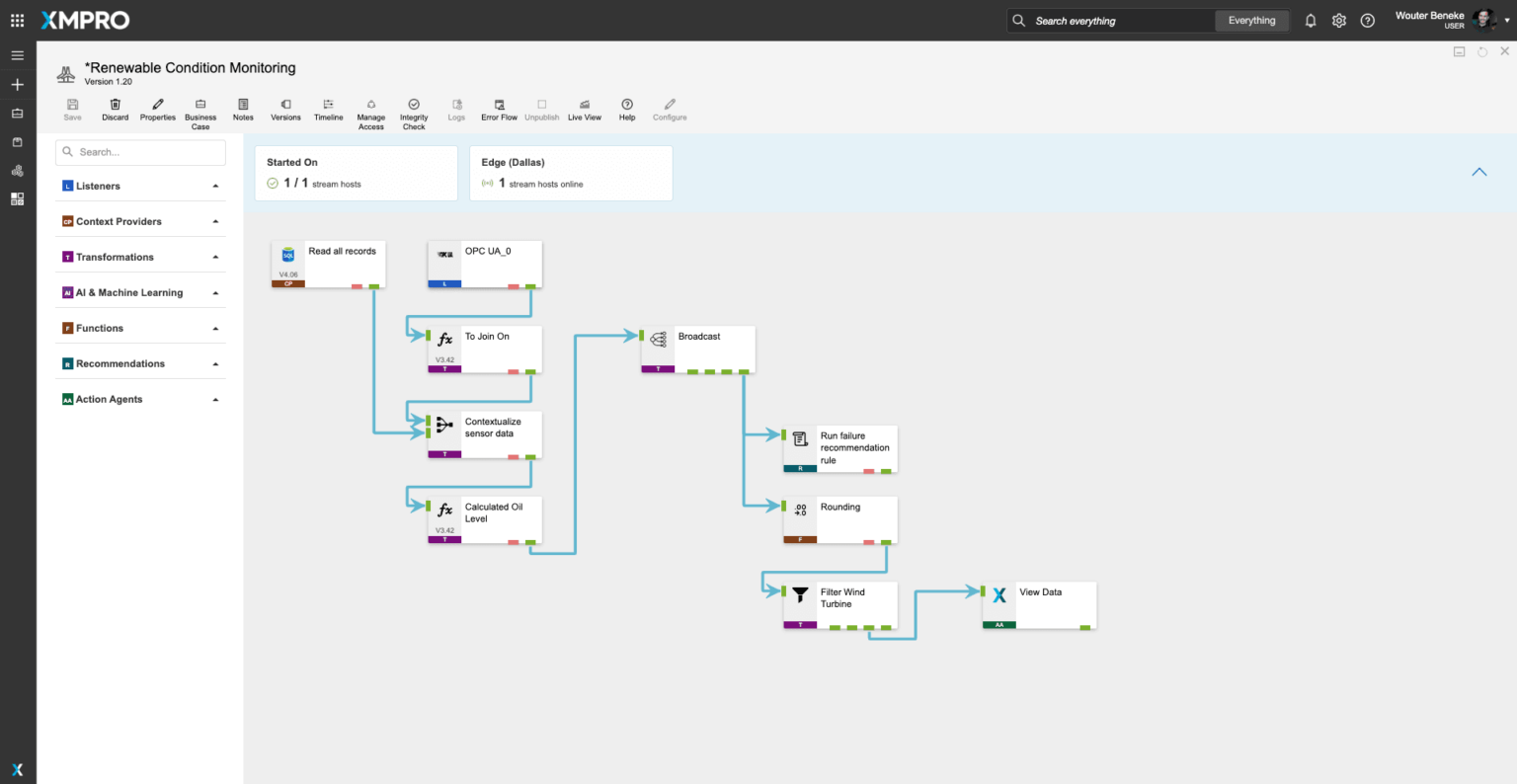
Task: Click the app launcher grid icon
Action: (17, 21)
